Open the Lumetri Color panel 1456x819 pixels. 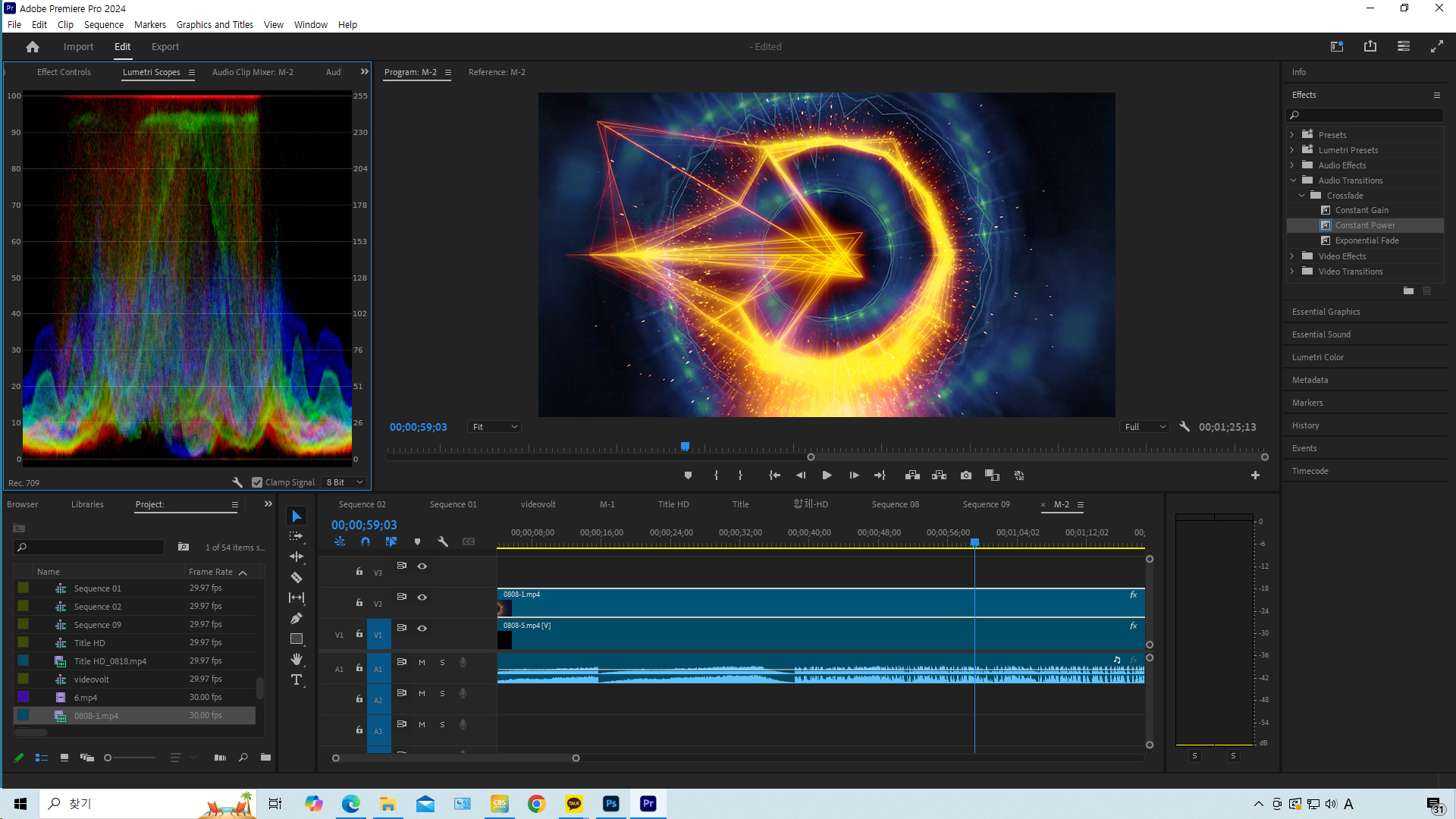(x=1317, y=357)
